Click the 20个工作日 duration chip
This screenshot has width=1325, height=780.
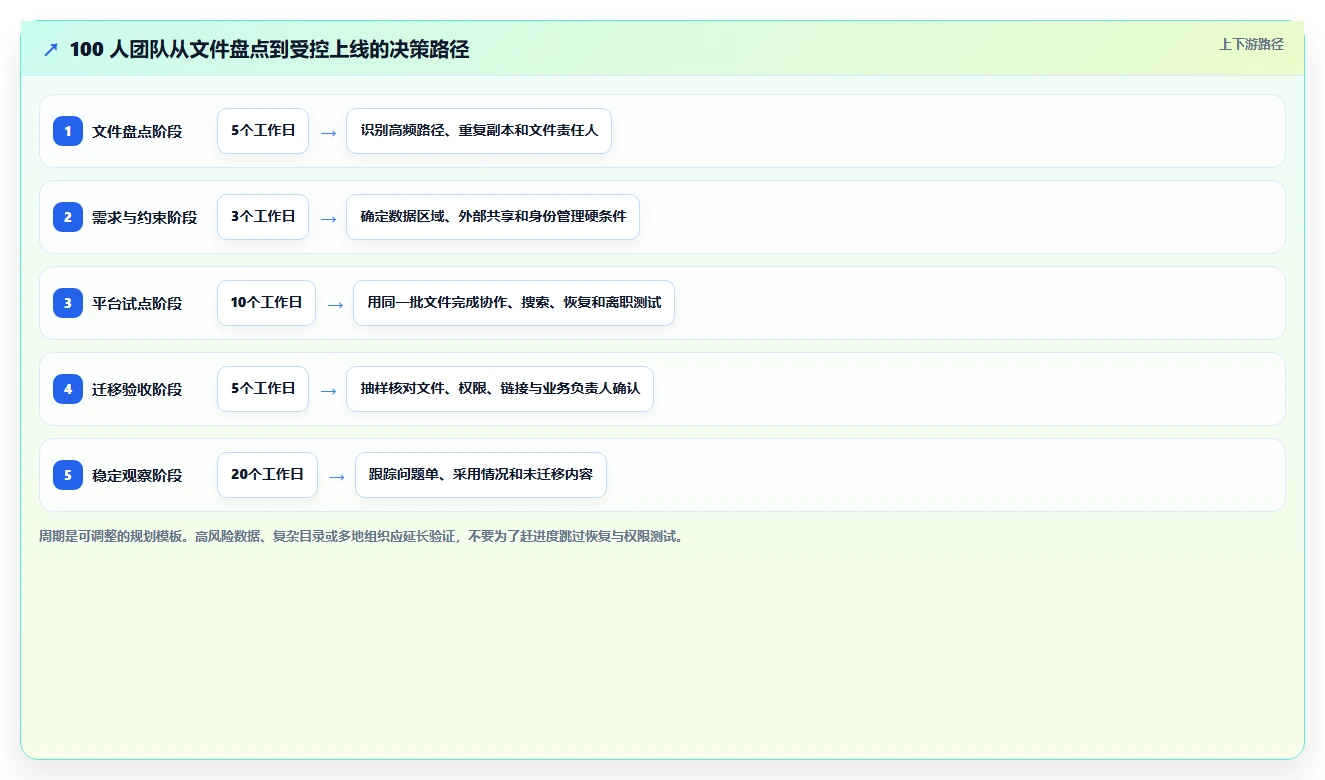[x=267, y=475]
